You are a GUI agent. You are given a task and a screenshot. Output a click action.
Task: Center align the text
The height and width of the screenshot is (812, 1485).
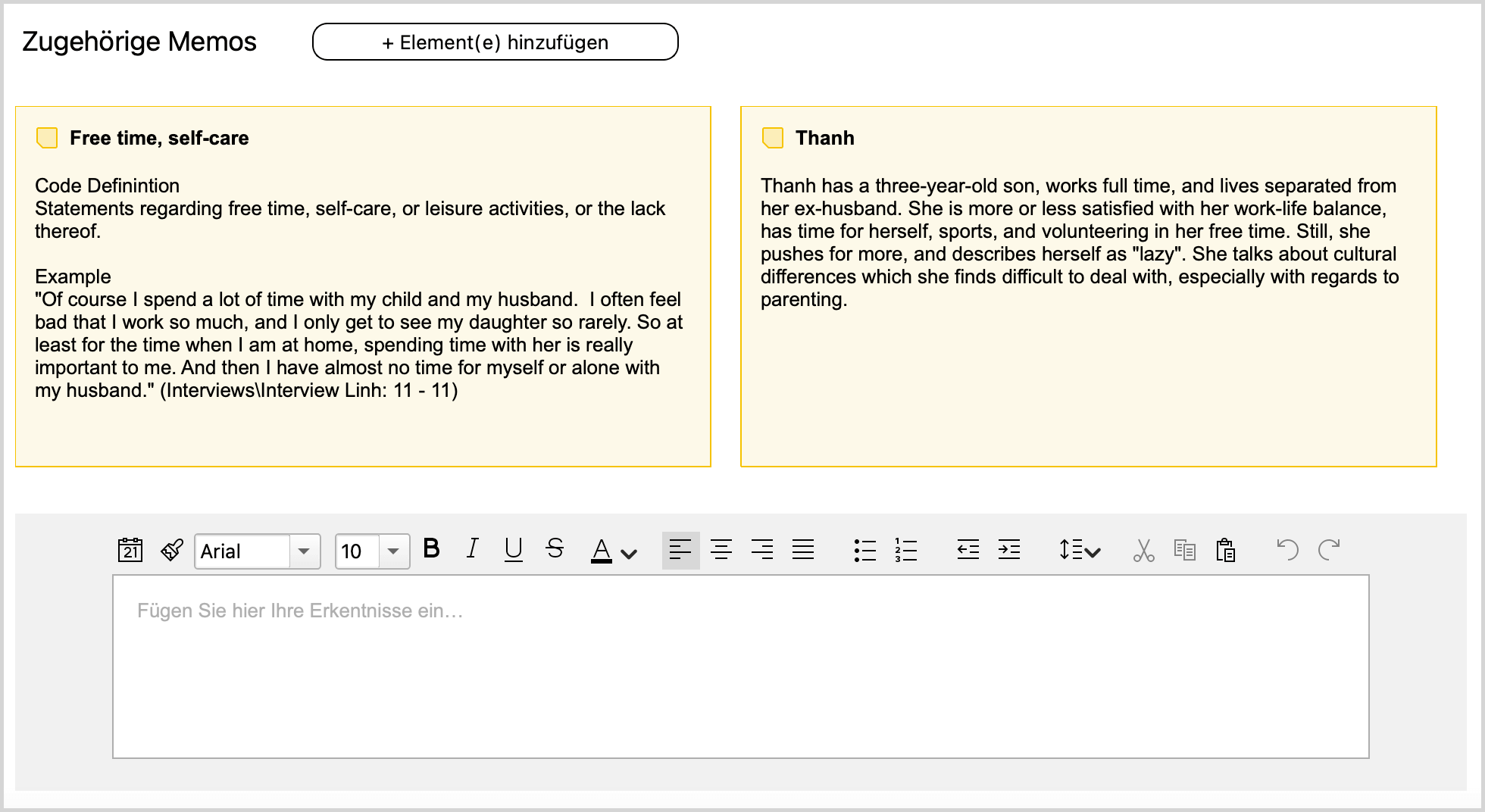click(x=721, y=550)
